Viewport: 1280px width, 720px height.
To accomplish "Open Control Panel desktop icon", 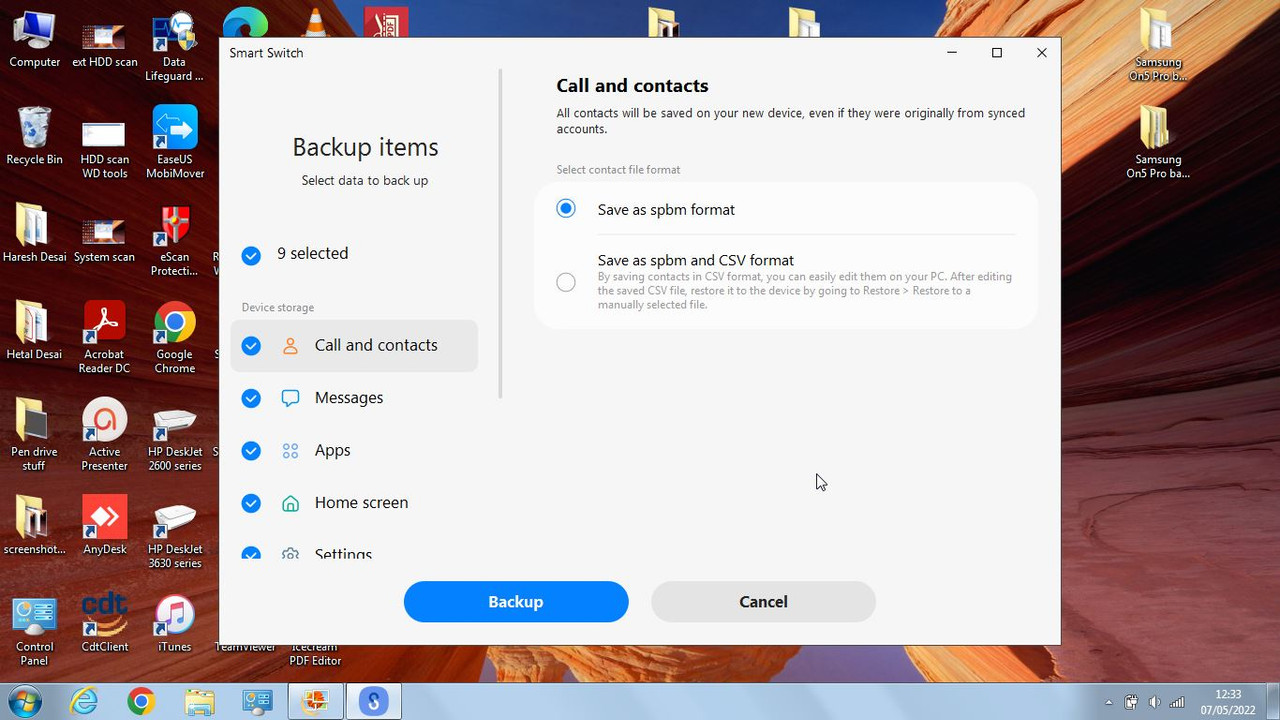I will pos(35,630).
